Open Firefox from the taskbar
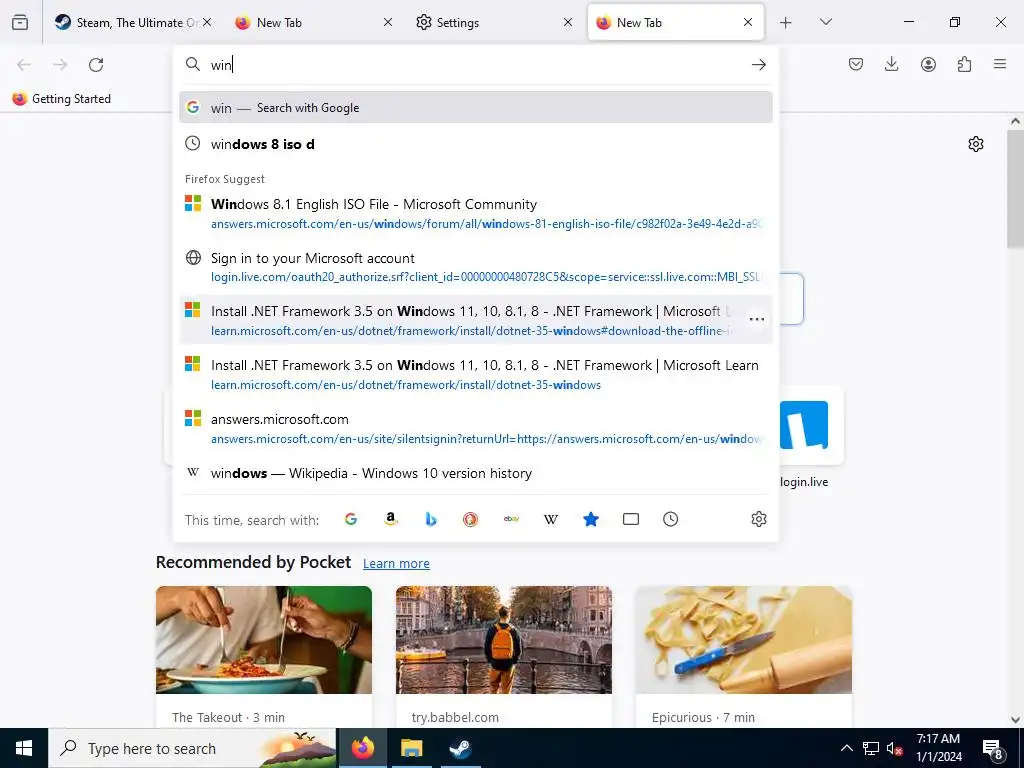This screenshot has height=768, width=1024. pos(362,748)
